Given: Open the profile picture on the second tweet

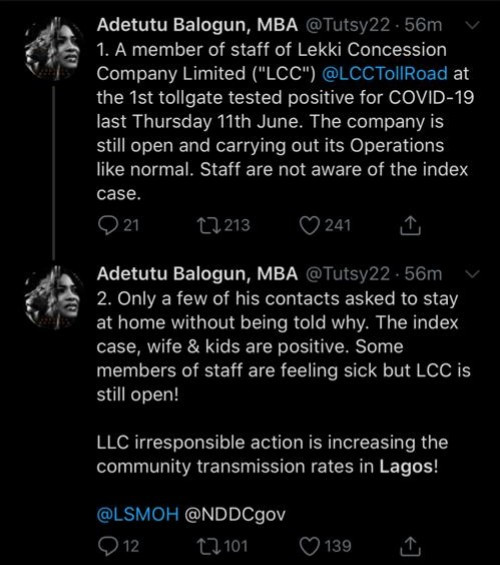Looking at the screenshot, I should (x=53, y=297).
